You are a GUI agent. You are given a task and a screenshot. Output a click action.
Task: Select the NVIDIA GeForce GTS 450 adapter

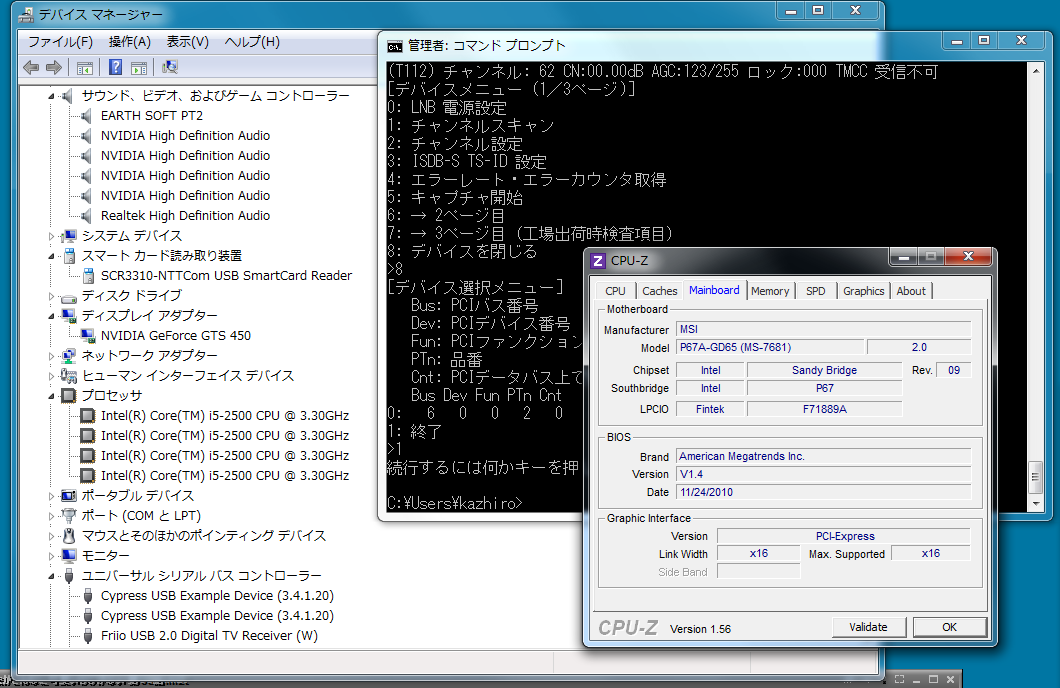click(x=175, y=335)
